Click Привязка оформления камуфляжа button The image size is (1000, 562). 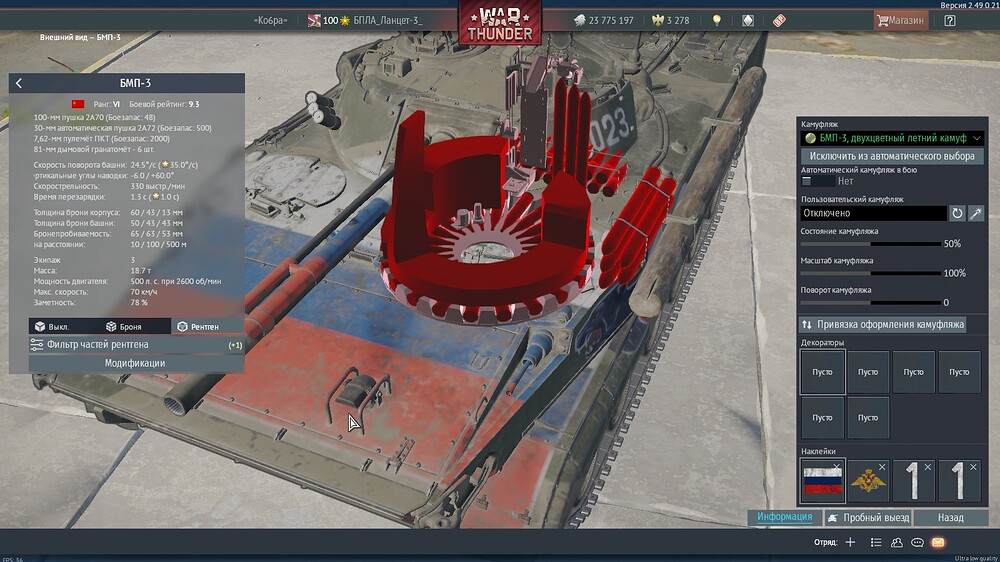point(883,324)
